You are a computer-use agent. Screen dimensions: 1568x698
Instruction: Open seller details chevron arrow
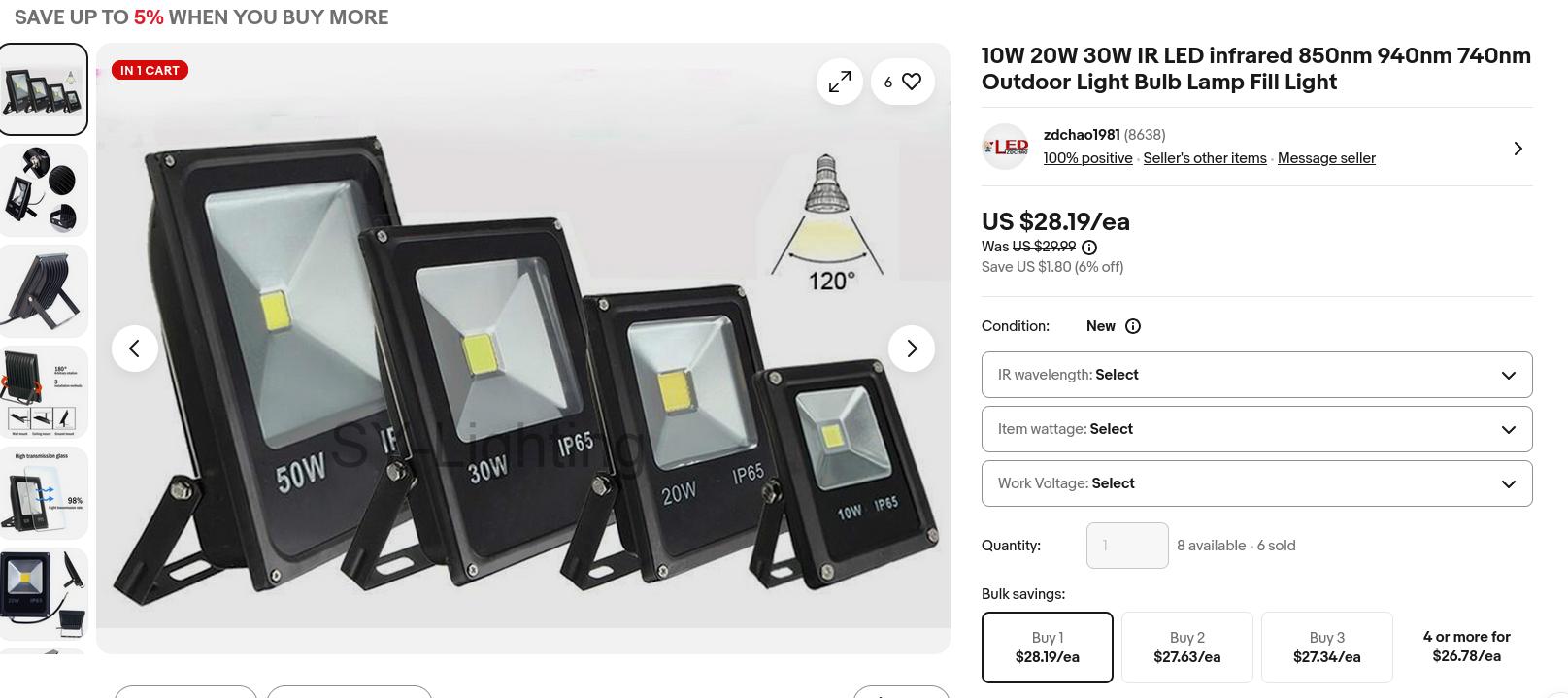(x=1518, y=149)
